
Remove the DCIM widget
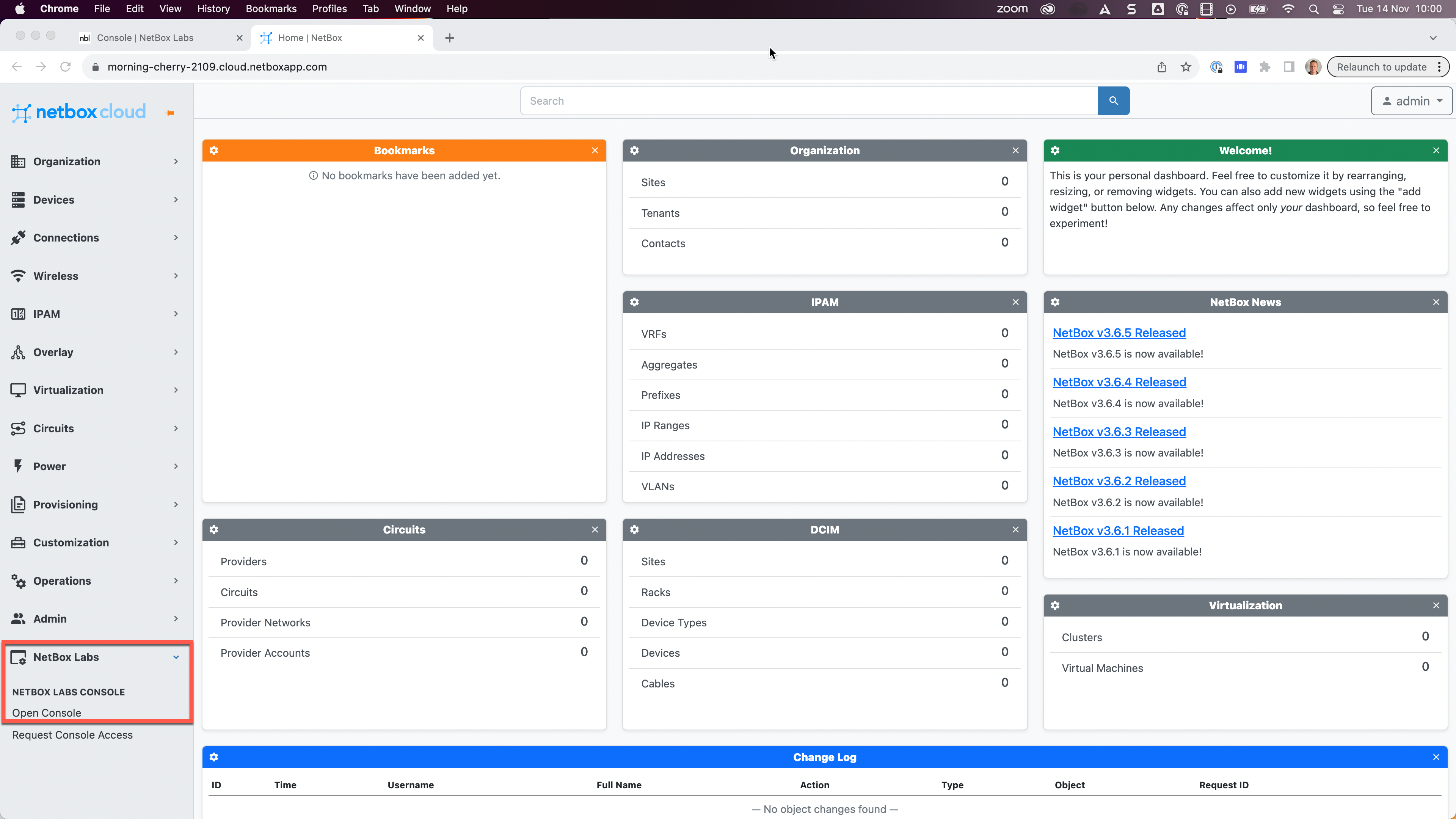[x=1015, y=530]
